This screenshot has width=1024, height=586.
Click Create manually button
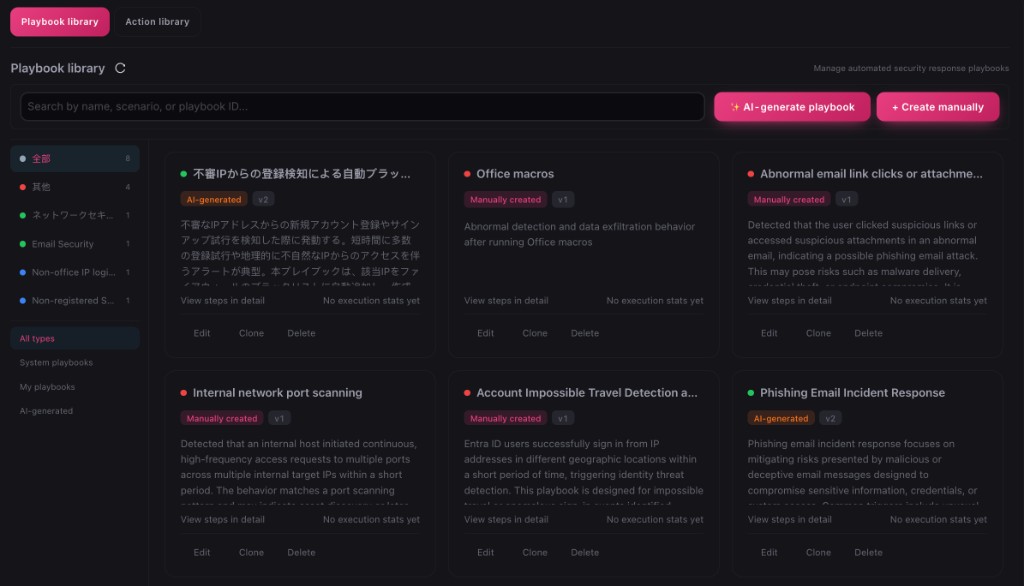(937, 106)
